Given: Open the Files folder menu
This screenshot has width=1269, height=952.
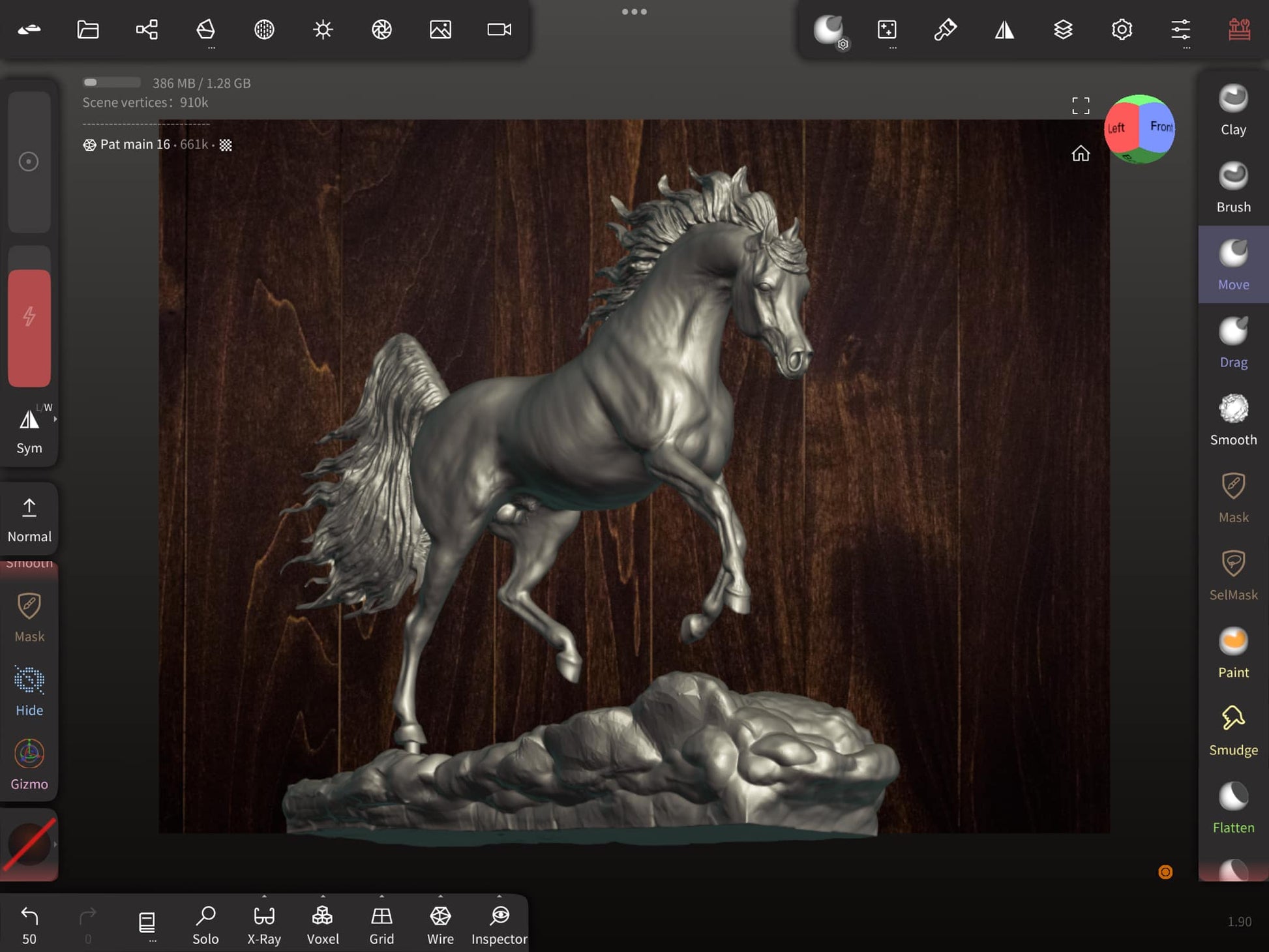Looking at the screenshot, I should pos(88,29).
